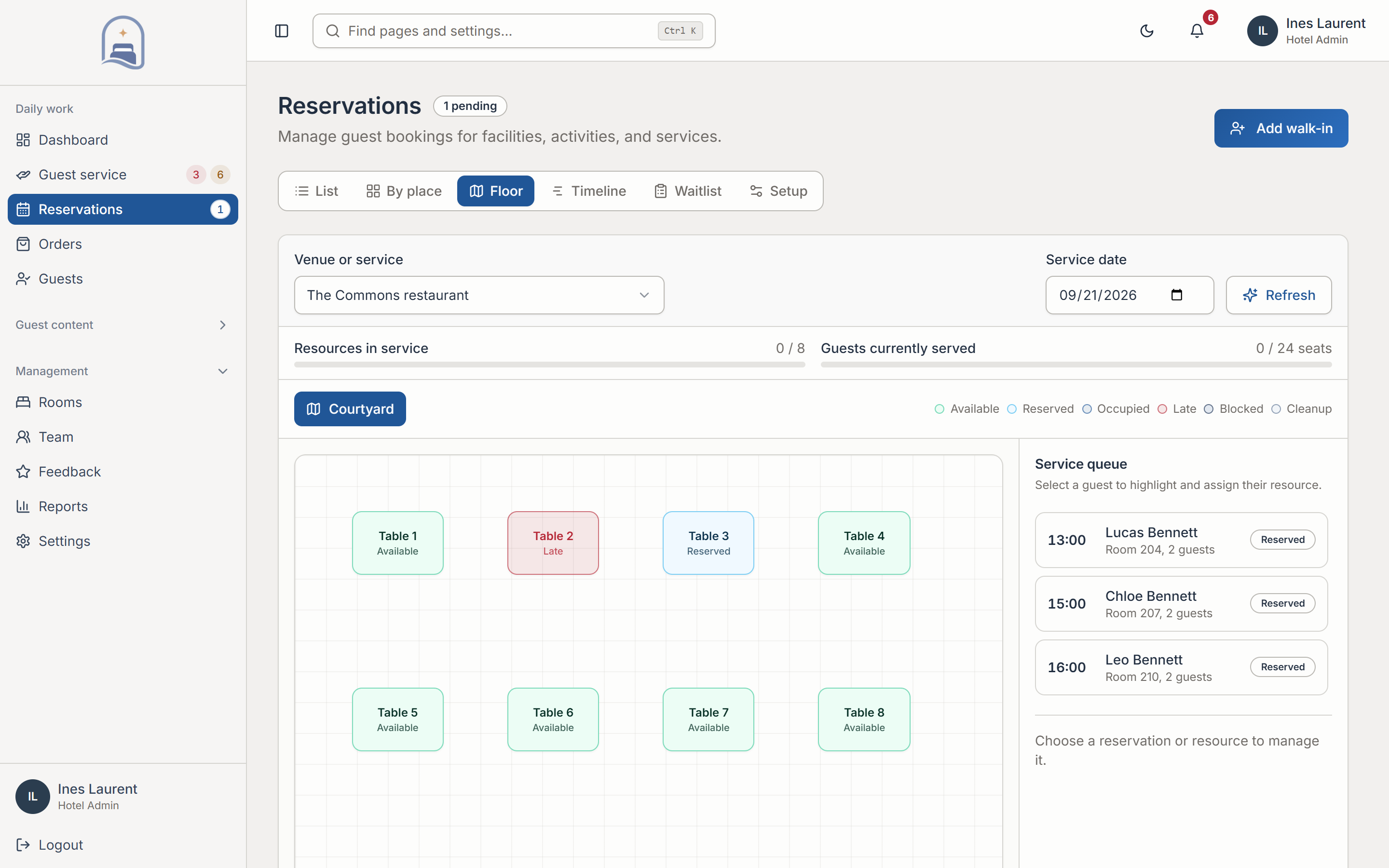Select the Floor tab
The width and height of the screenshot is (1389, 868).
point(495,191)
